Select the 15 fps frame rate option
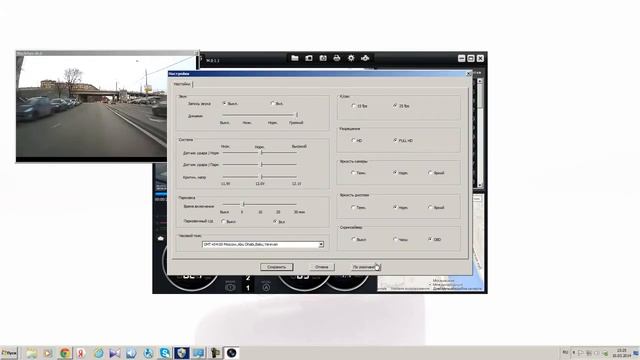 (x=353, y=106)
